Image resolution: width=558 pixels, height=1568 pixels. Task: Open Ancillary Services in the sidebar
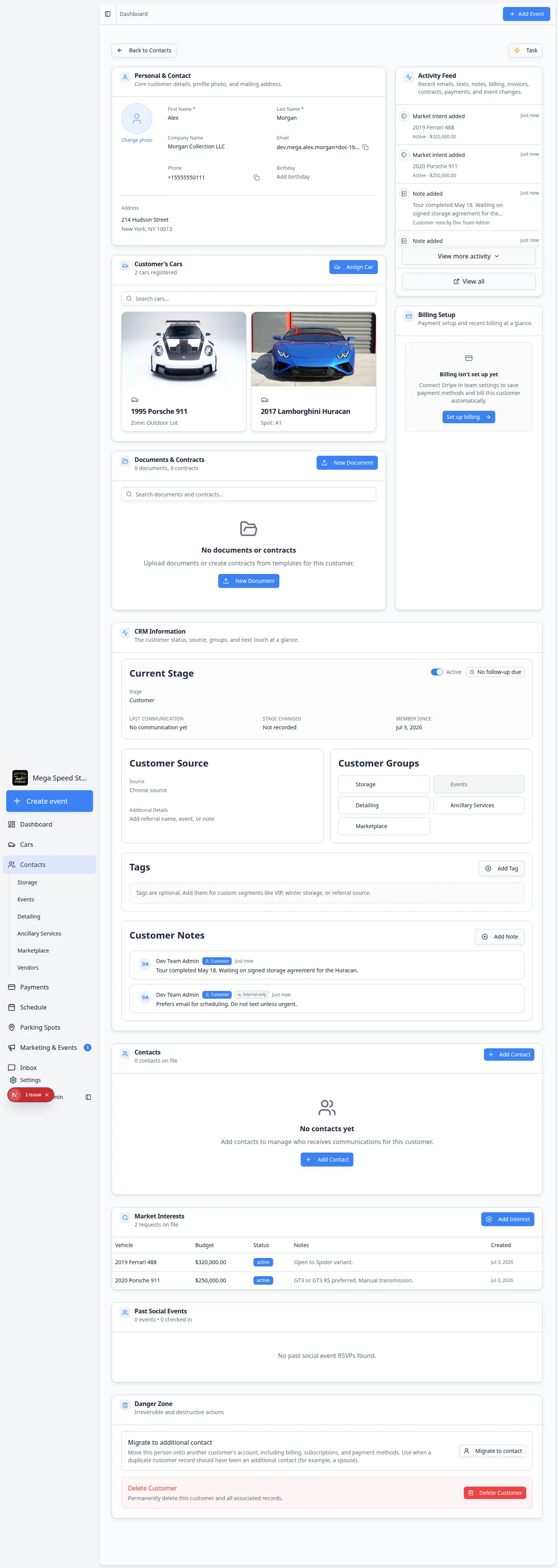[x=39, y=933]
